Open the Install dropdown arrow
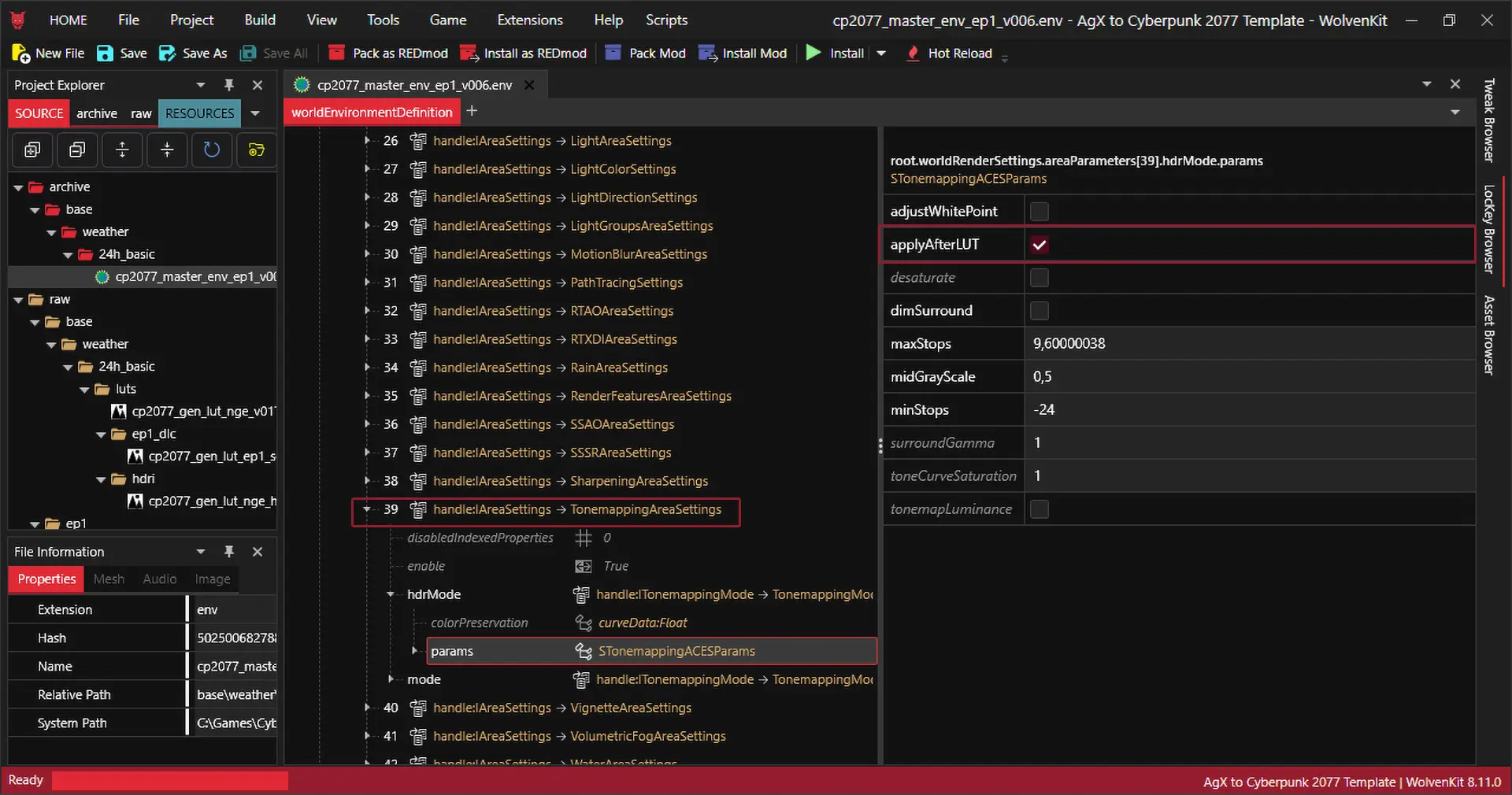Image resolution: width=1512 pixels, height=795 pixels. [x=881, y=54]
